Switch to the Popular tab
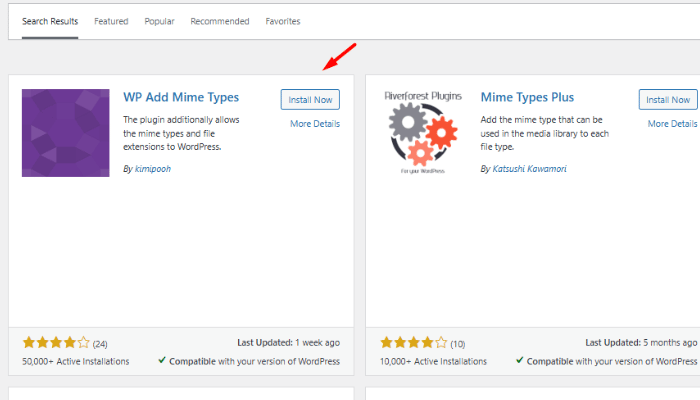 tap(159, 21)
